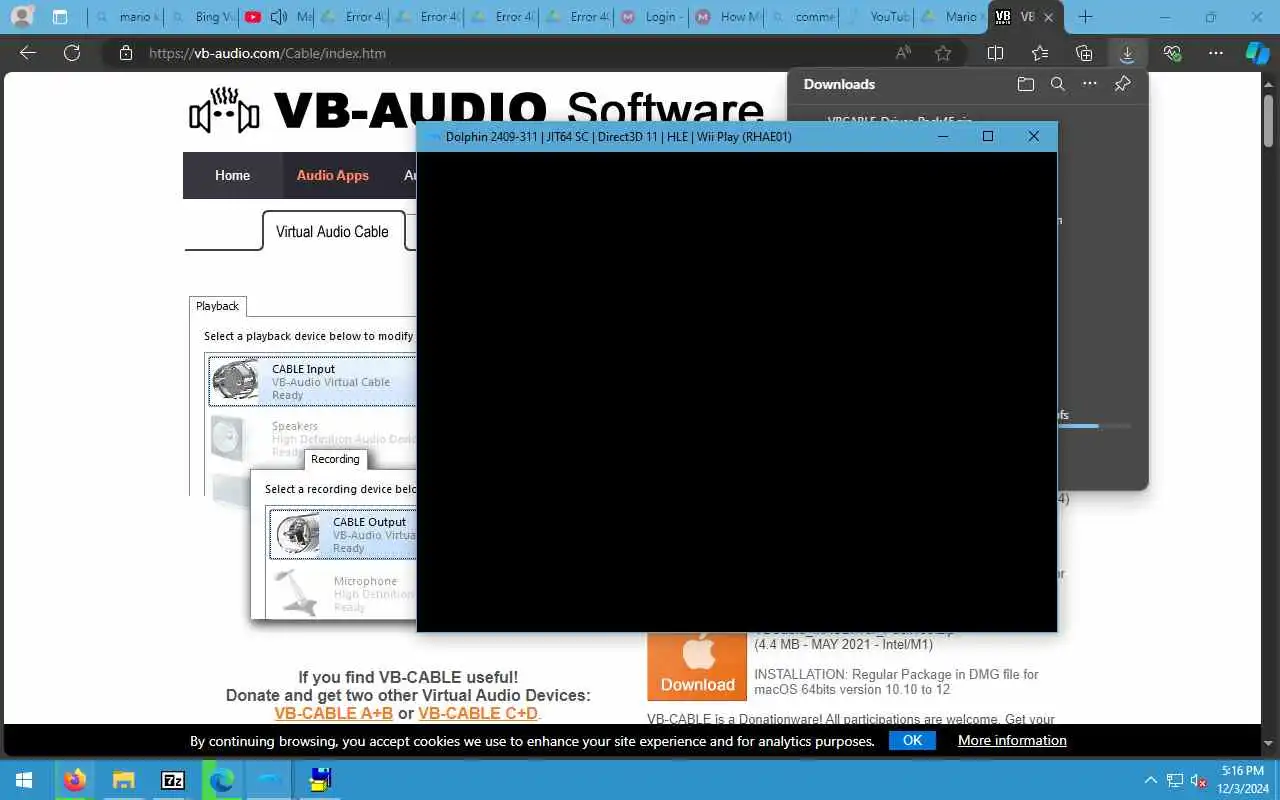
Task: Switch to the Login tab
Action: [x=651, y=17]
